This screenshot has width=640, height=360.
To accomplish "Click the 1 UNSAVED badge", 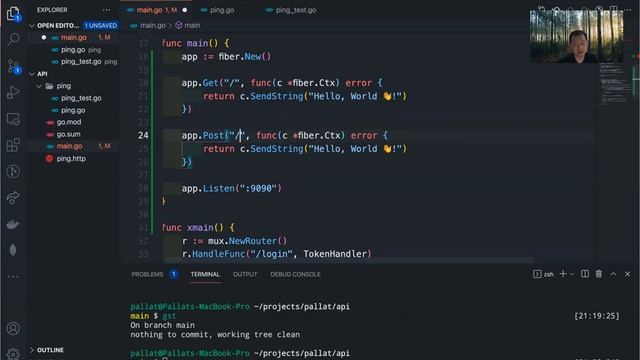I will pos(100,25).
